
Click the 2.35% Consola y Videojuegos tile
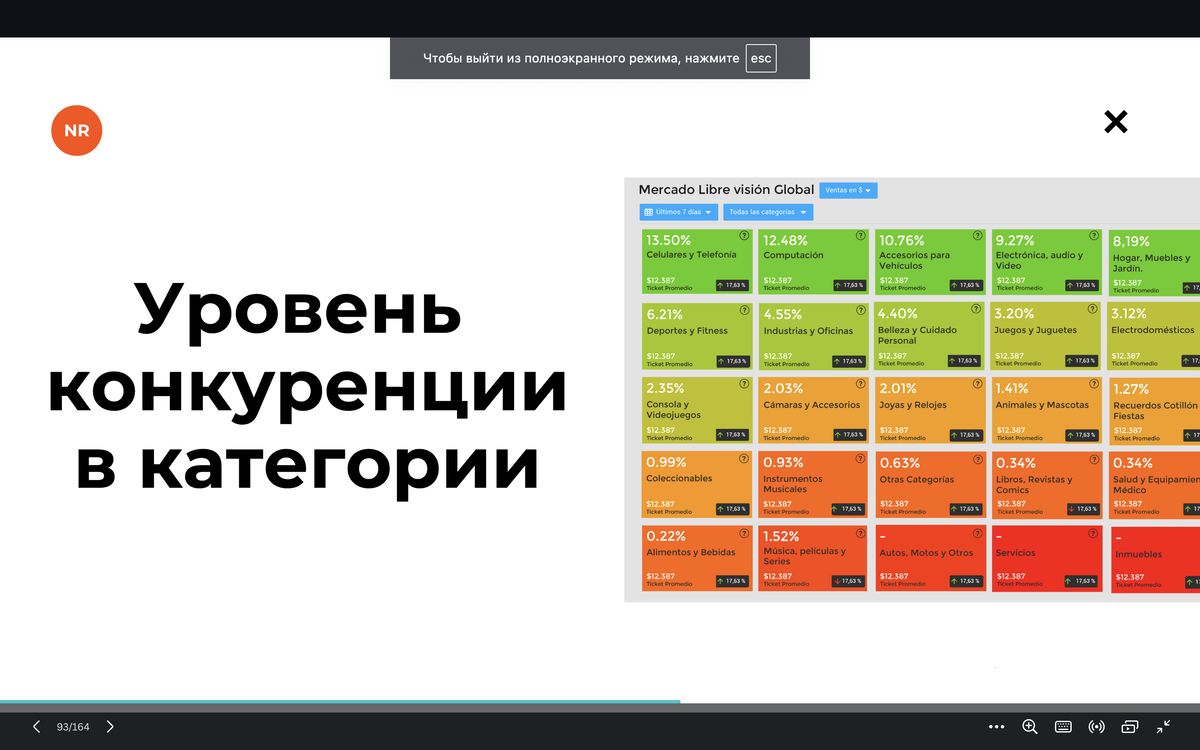[697, 410]
